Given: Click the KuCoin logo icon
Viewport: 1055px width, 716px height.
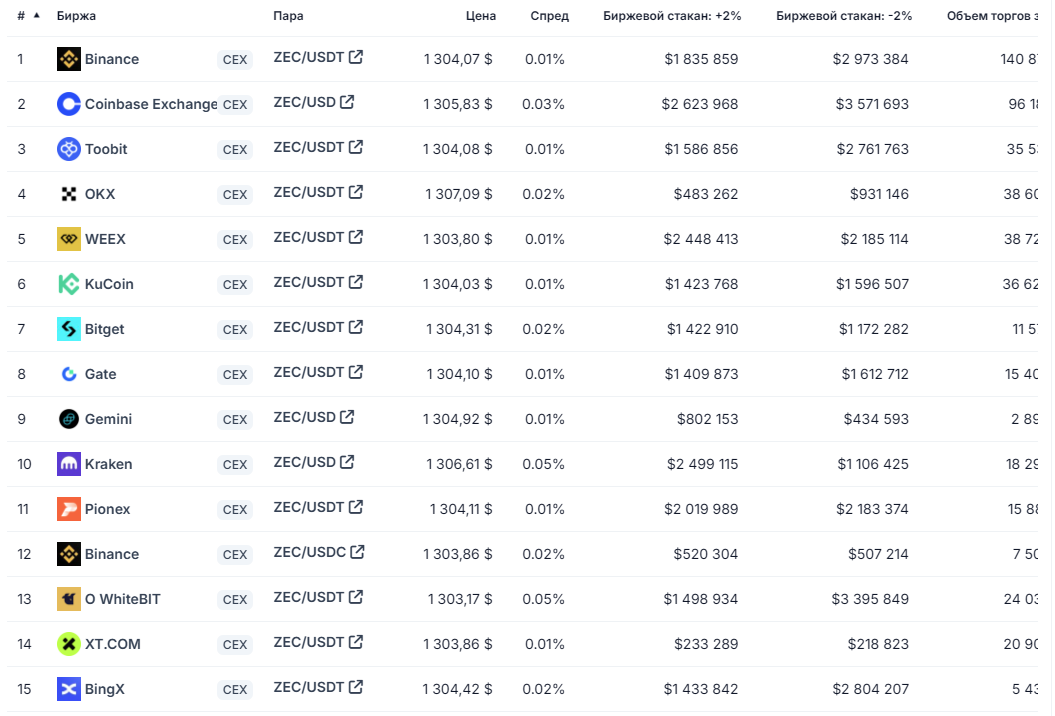Looking at the screenshot, I should click(69, 284).
